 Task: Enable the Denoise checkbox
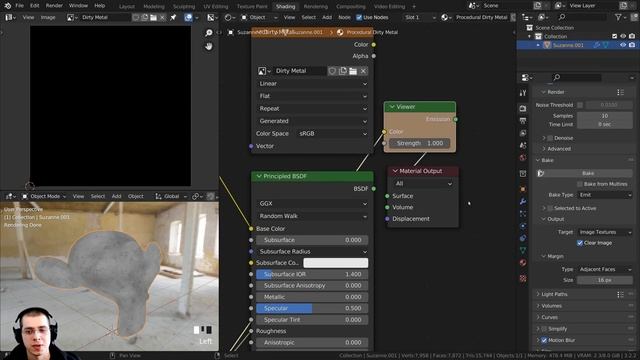click(x=550, y=138)
